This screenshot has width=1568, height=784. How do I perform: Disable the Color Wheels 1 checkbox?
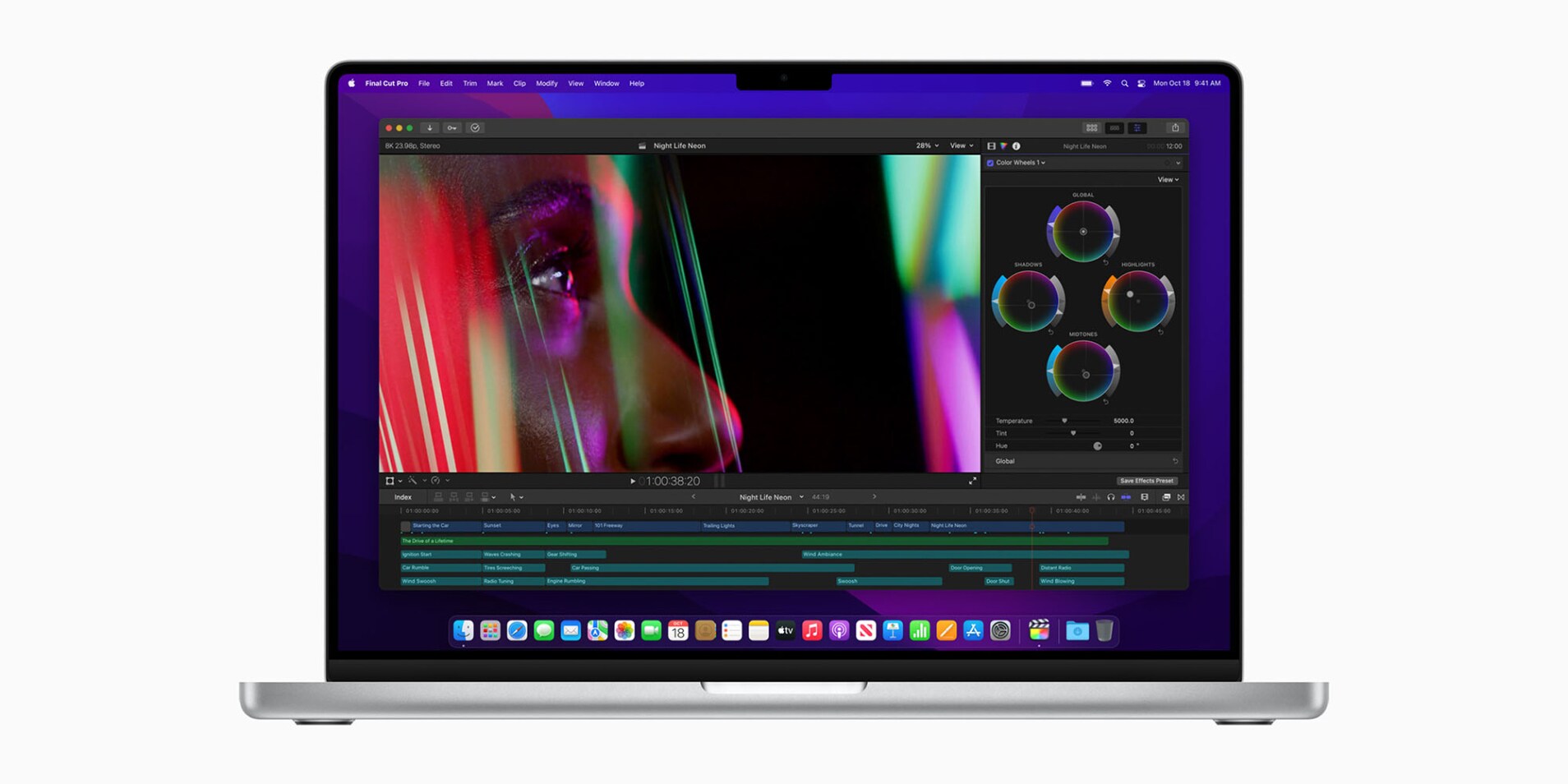point(990,163)
